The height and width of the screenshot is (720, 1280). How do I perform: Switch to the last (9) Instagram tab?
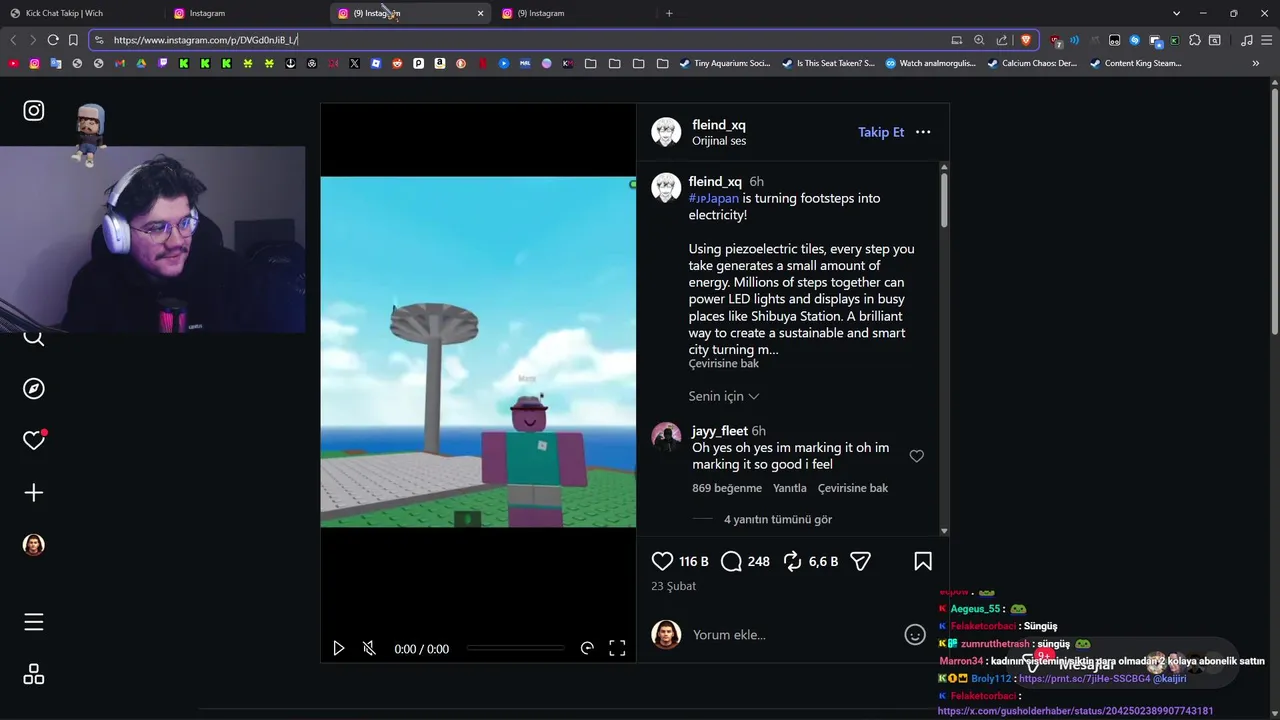576,13
